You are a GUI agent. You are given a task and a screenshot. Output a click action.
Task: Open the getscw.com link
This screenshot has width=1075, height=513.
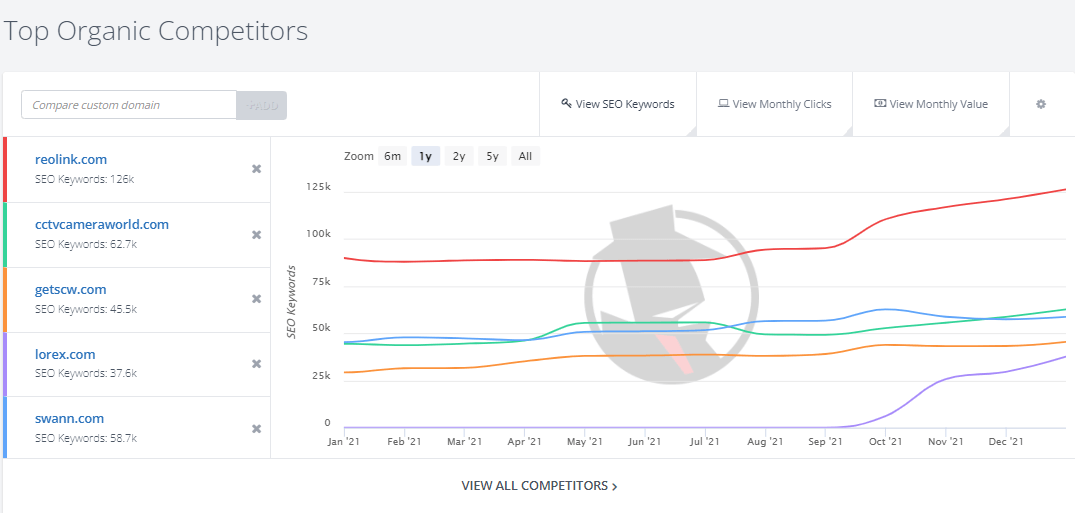(x=71, y=289)
